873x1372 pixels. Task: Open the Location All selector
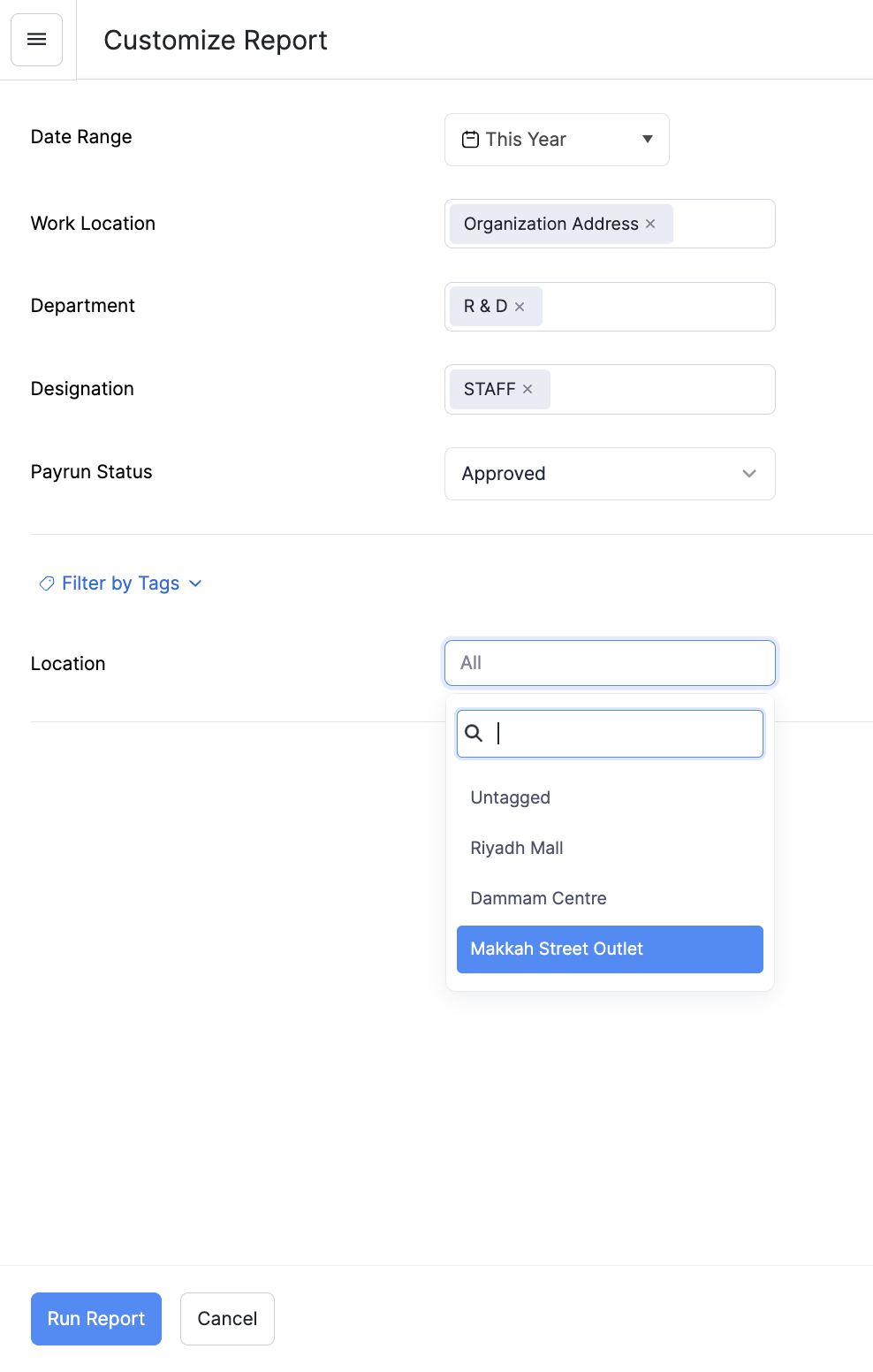click(609, 663)
